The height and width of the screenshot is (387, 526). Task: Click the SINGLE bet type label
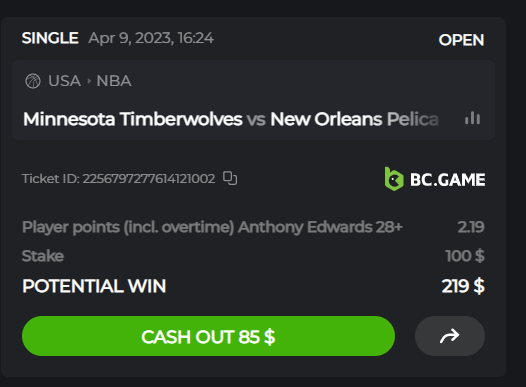(x=50, y=38)
